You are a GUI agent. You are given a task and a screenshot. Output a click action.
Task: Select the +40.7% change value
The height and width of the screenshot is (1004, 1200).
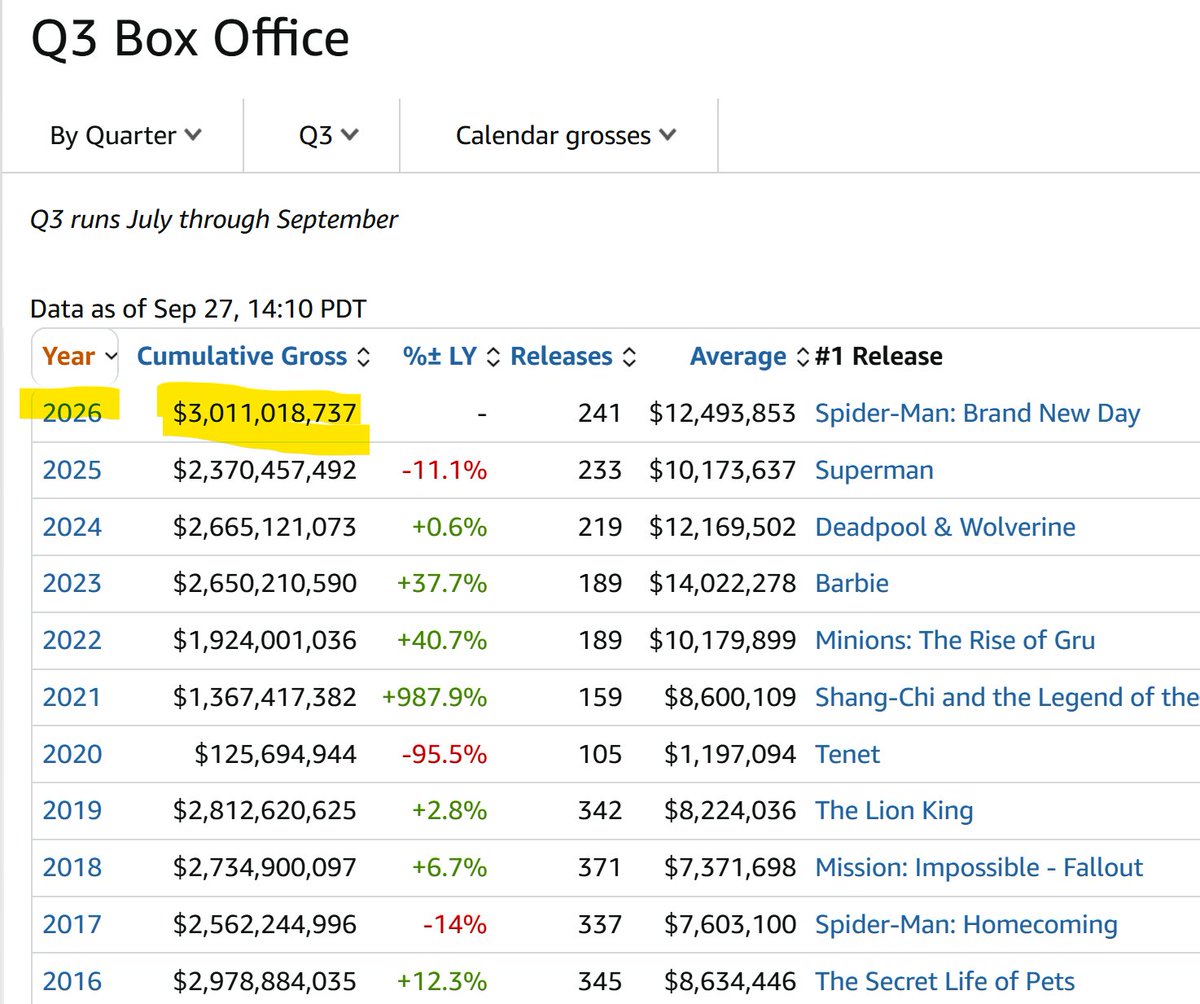click(442, 640)
